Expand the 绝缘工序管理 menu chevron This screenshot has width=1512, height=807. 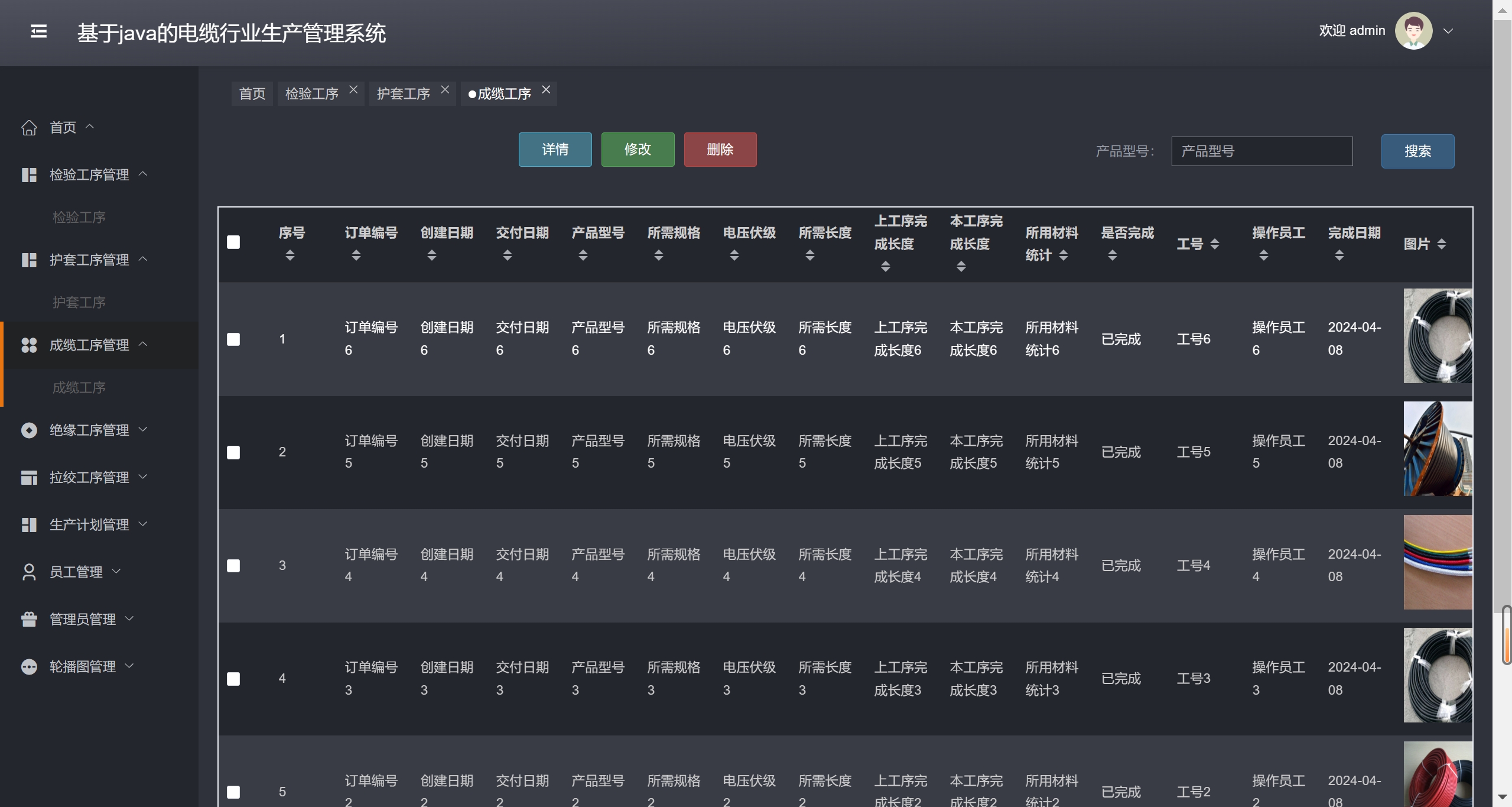tap(143, 429)
